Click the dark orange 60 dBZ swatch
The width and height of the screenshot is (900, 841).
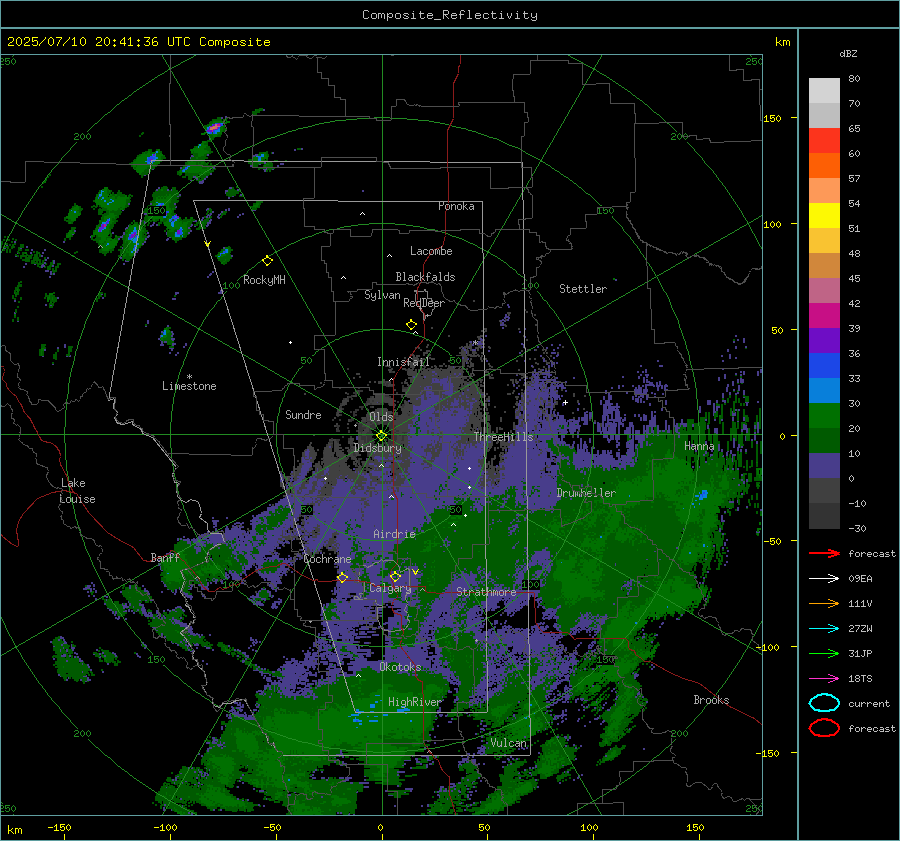point(824,165)
